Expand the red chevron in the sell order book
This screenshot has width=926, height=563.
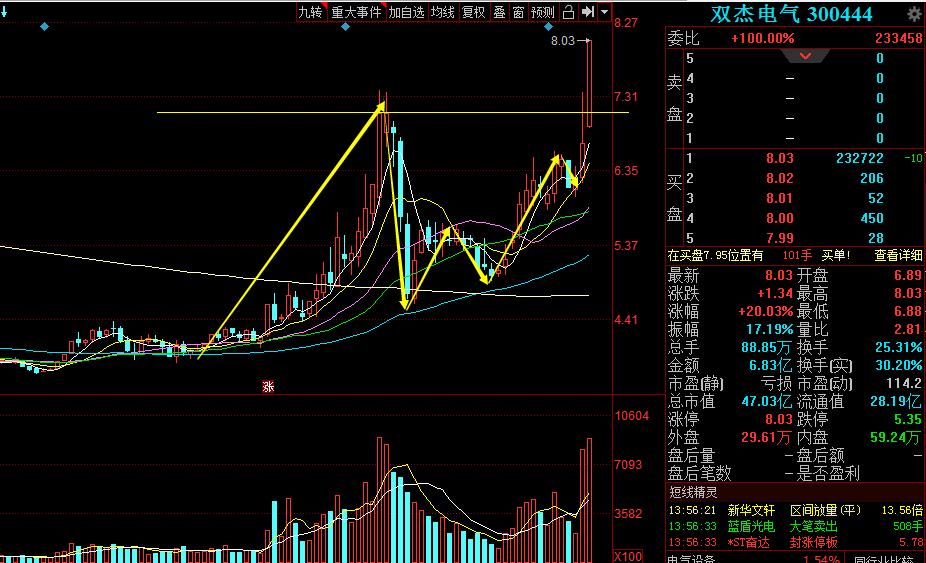[x=805, y=56]
